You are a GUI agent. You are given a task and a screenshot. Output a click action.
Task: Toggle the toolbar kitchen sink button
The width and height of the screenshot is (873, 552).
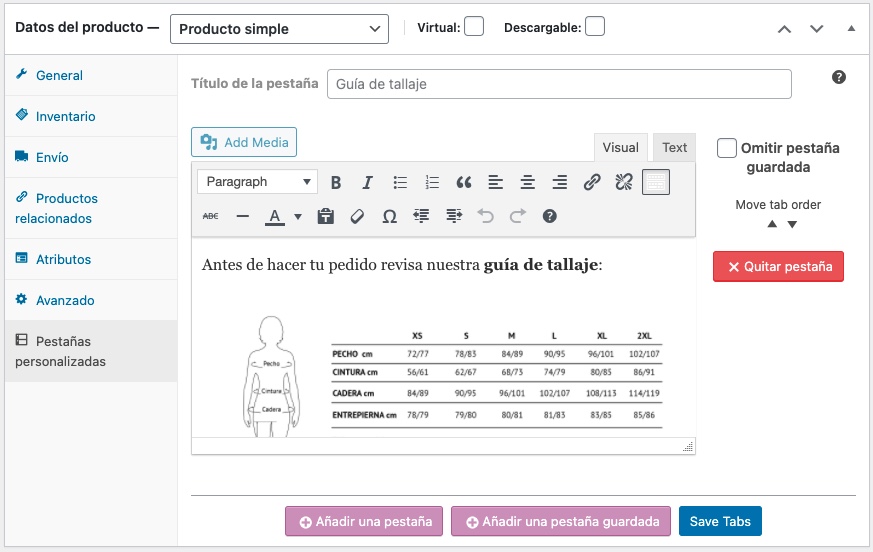(655, 182)
